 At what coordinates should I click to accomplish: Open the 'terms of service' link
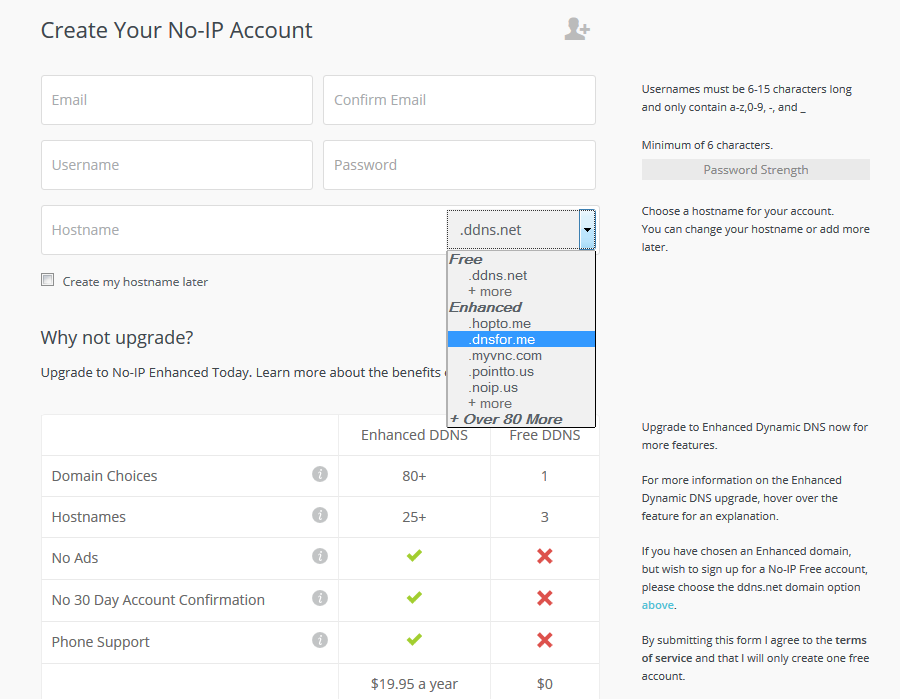754,649
